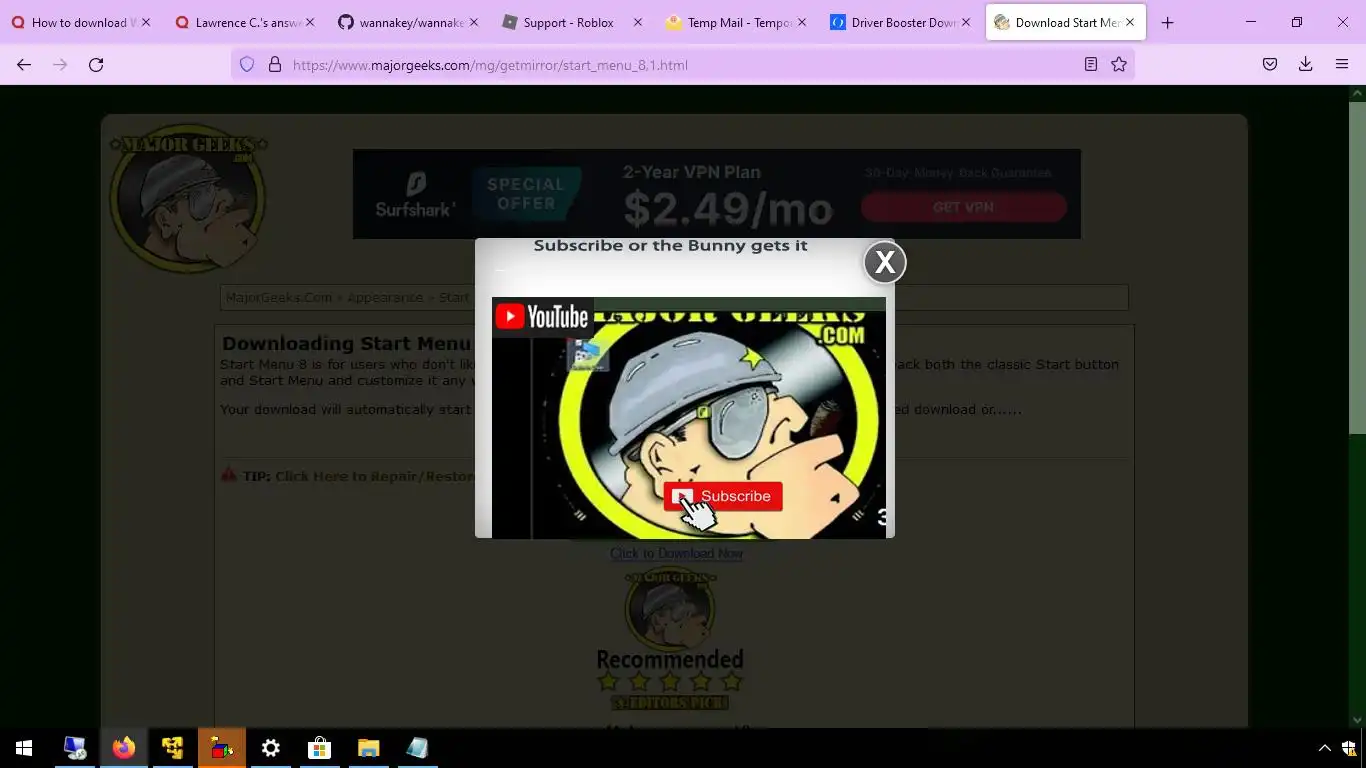Click the highlighted colorful blocks taskbar app
This screenshot has height=768, width=1366.
pyautogui.click(x=222, y=748)
